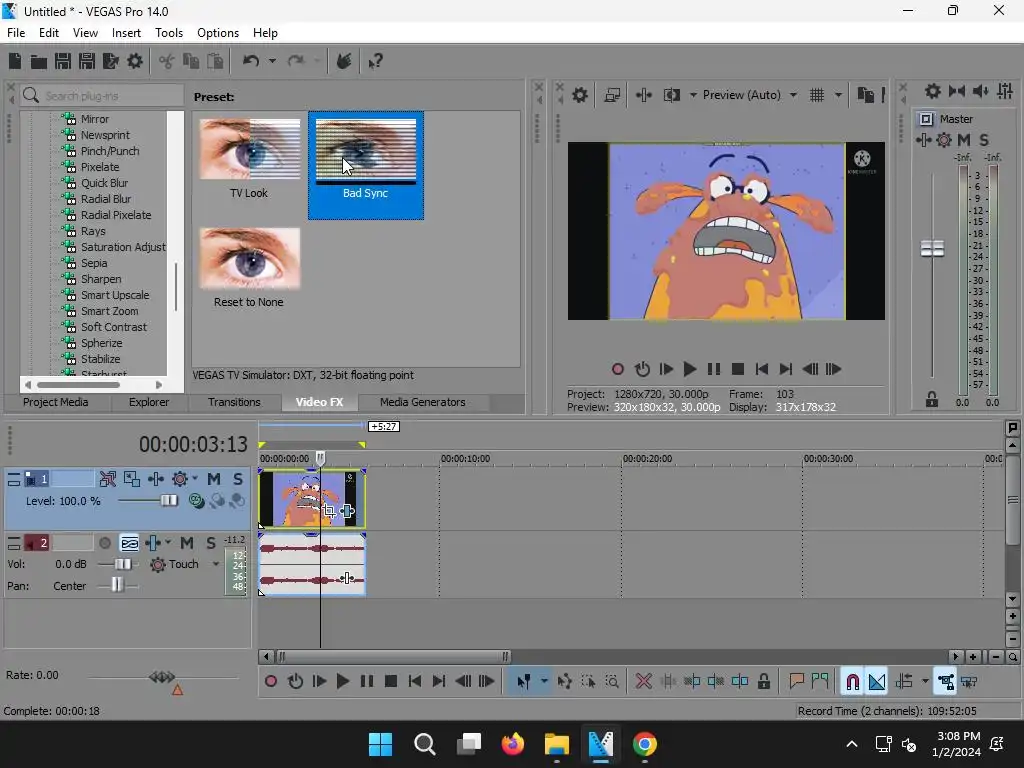Click the audio track Vol slider handle
Screen dimensions: 1024x768
coord(123,564)
